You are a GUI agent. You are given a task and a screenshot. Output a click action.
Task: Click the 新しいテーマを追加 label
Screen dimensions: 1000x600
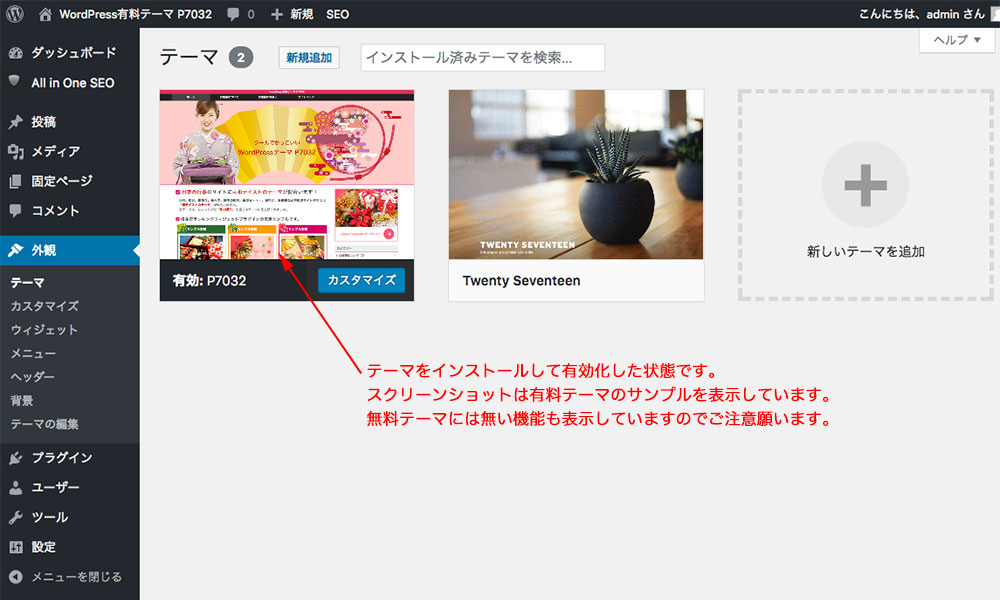point(865,251)
